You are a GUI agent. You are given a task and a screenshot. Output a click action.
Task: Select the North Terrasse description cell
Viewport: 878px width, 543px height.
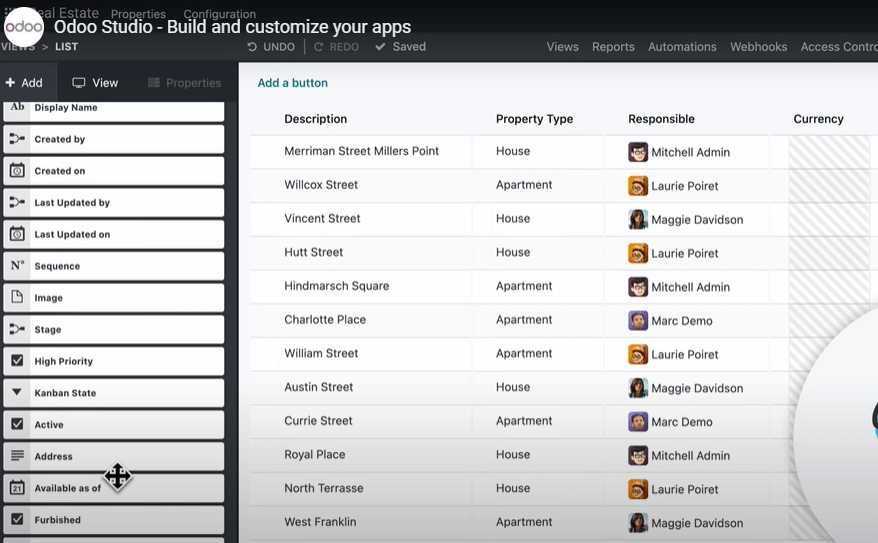coord(323,488)
